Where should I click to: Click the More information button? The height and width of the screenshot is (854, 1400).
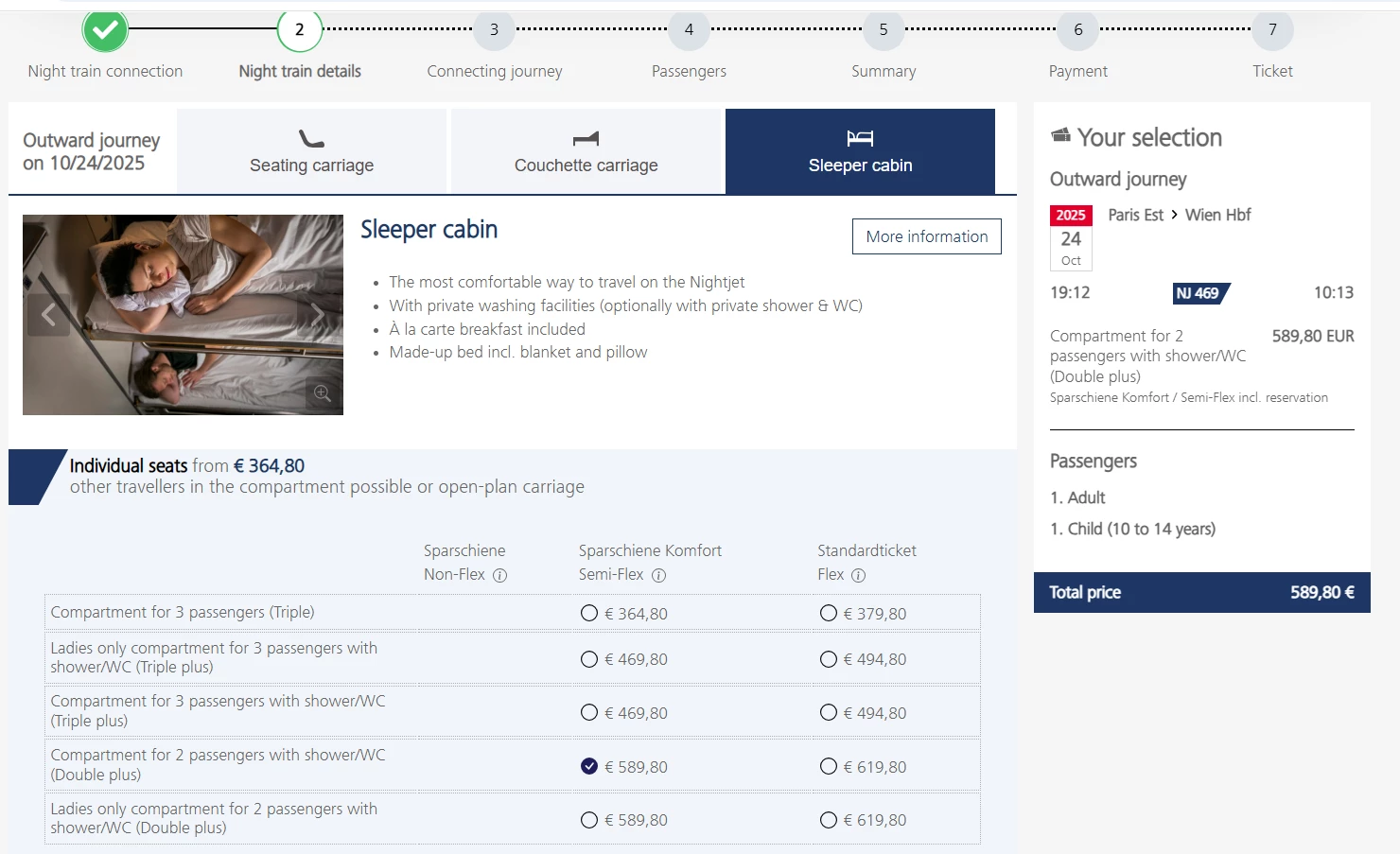coord(926,236)
